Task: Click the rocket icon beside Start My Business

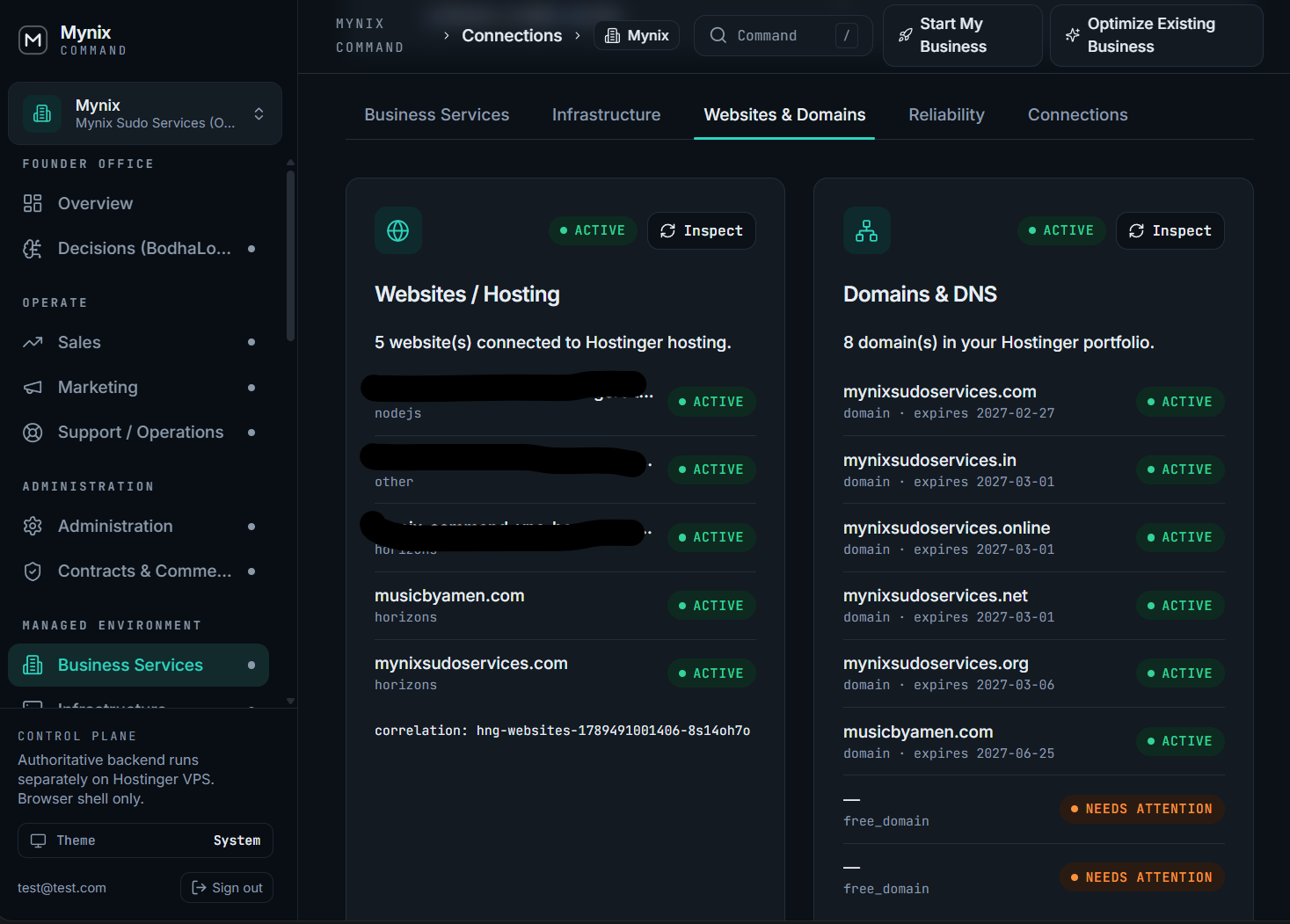Action: [x=905, y=35]
